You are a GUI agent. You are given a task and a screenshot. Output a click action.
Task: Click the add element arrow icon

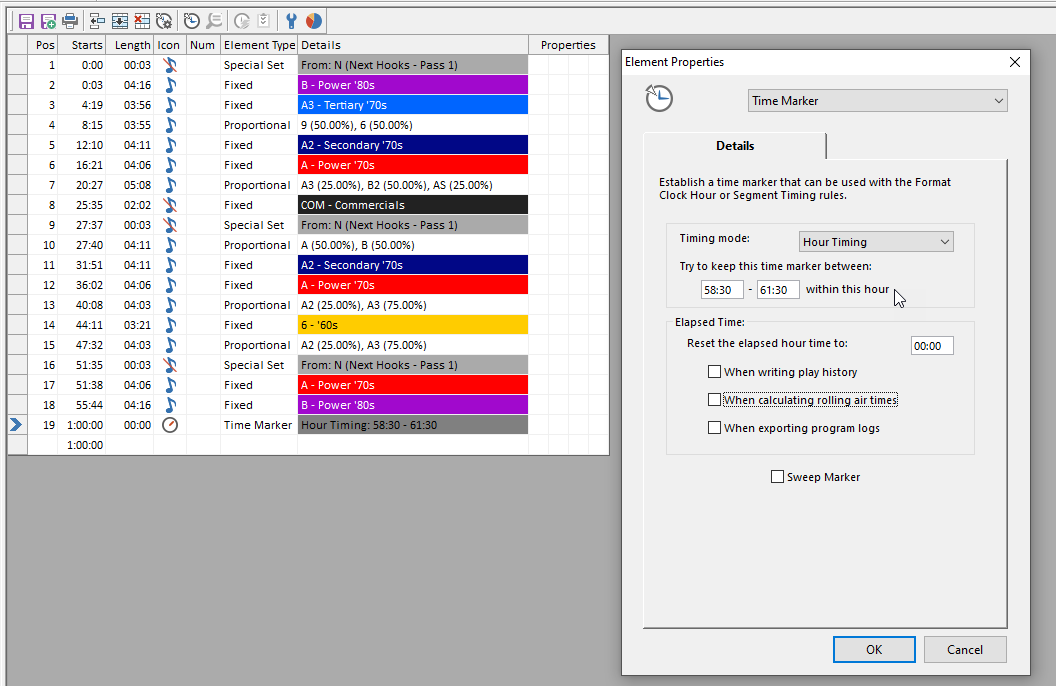click(x=98, y=22)
